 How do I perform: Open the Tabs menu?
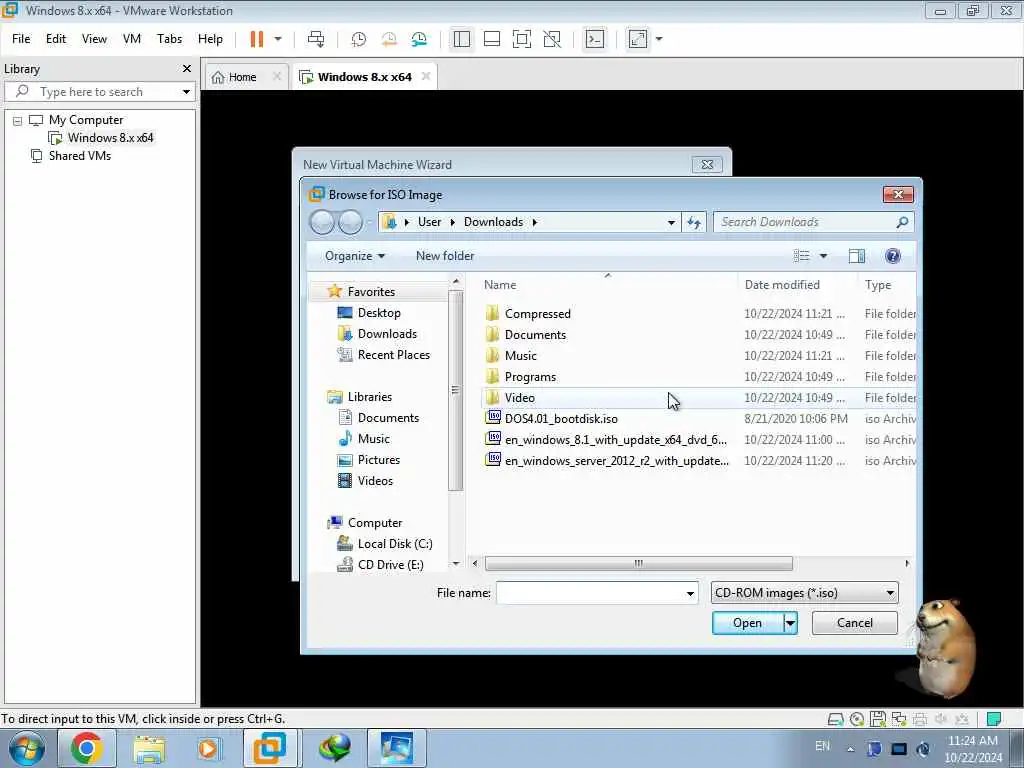(x=169, y=39)
